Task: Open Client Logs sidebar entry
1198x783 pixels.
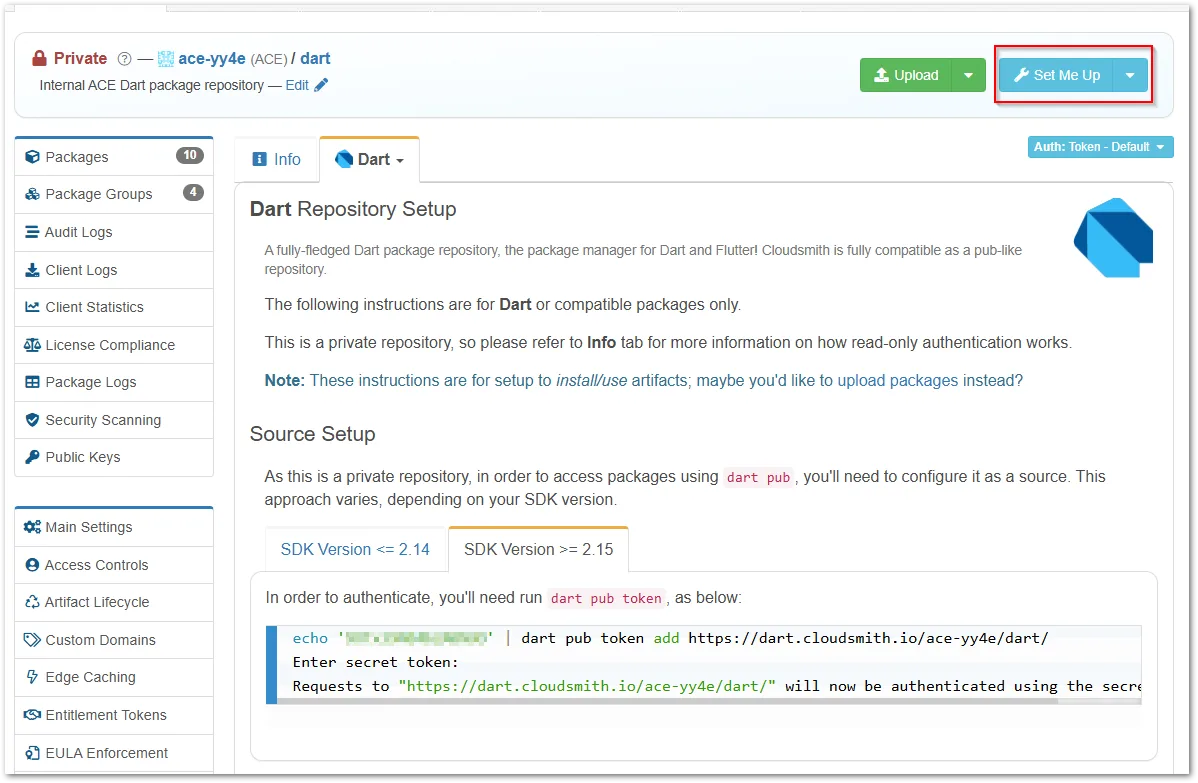Action: tap(114, 270)
